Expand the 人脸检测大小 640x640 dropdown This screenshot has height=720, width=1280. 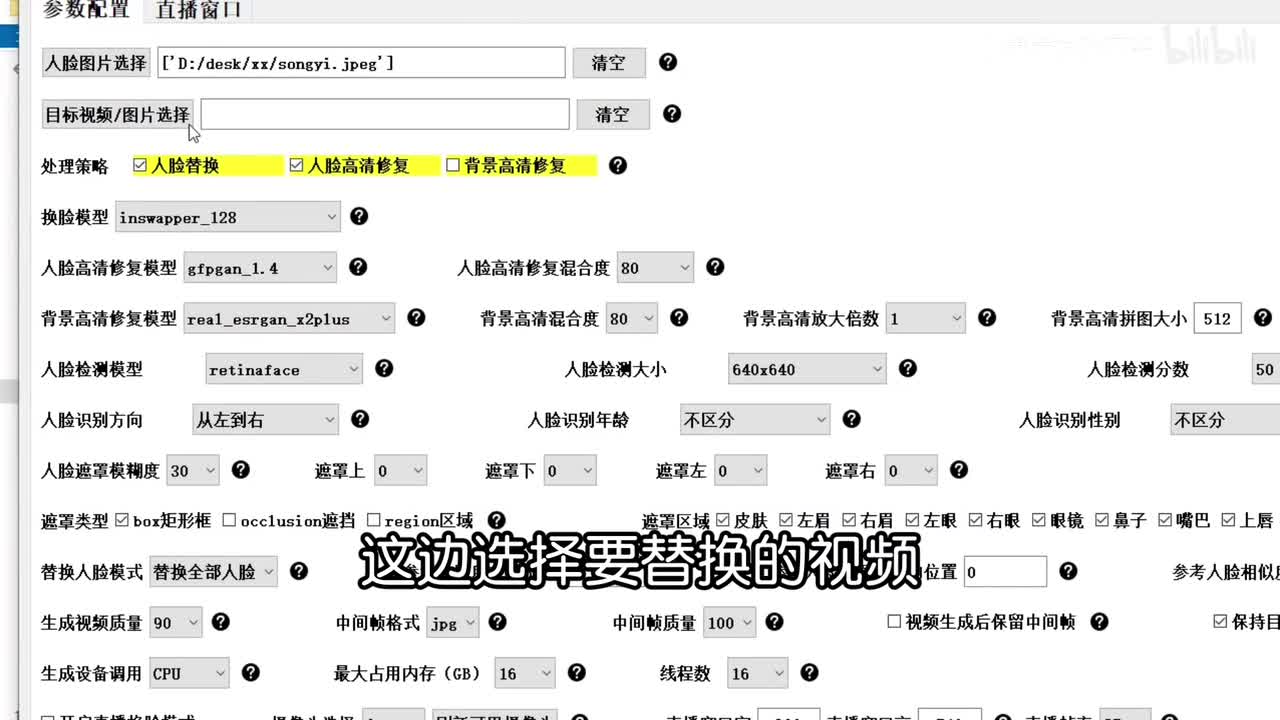pyautogui.click(x=806, y=370)
